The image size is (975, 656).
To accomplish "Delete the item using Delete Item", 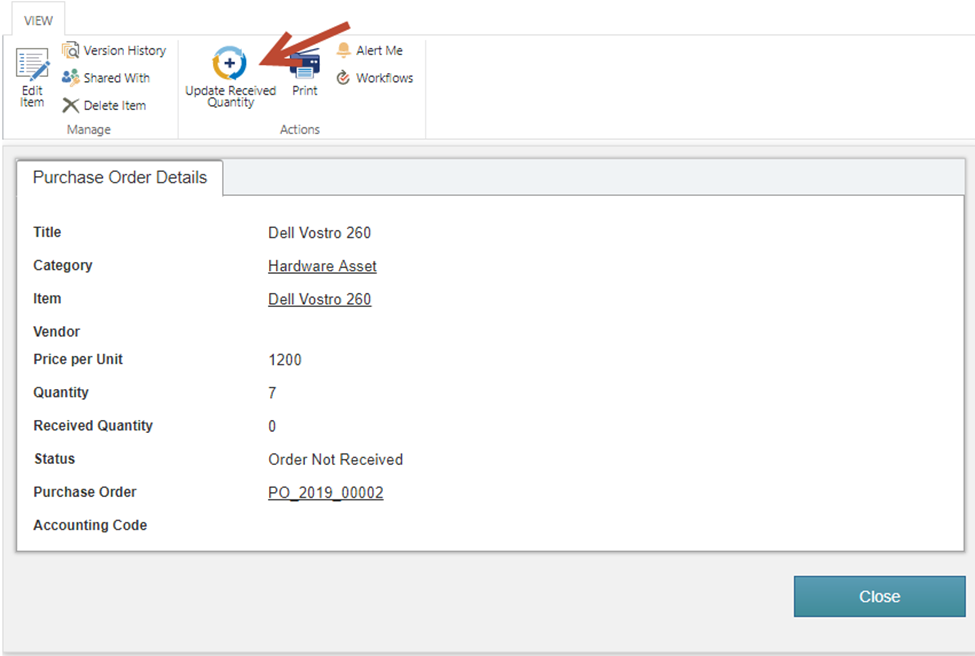I will pos(104,106).
